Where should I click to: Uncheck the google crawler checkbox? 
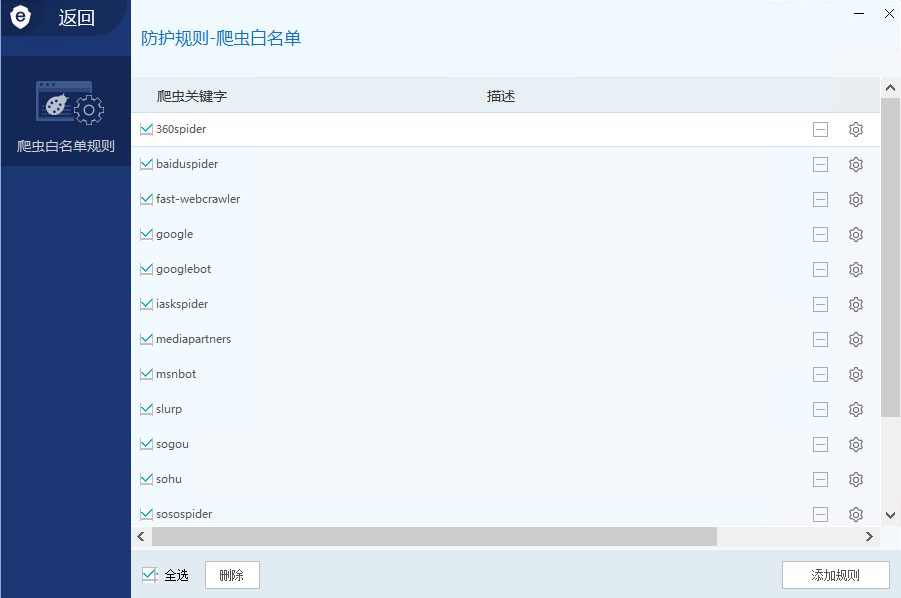[147, 234]
